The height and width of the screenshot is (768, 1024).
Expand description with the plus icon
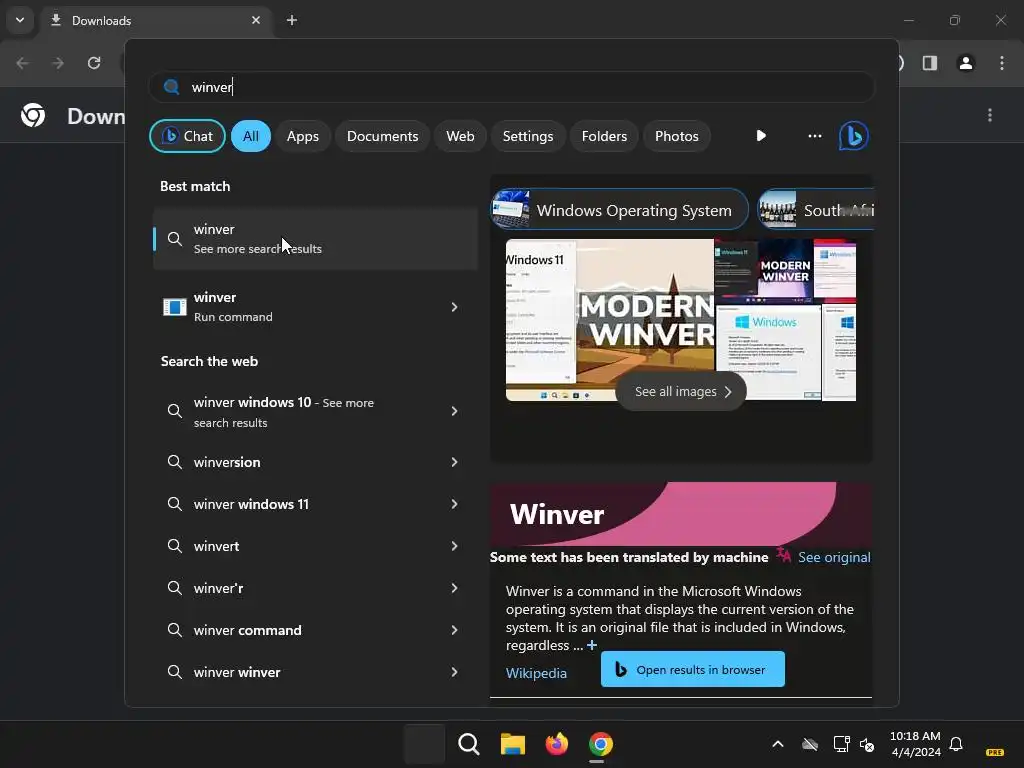(x=592, y=645)
